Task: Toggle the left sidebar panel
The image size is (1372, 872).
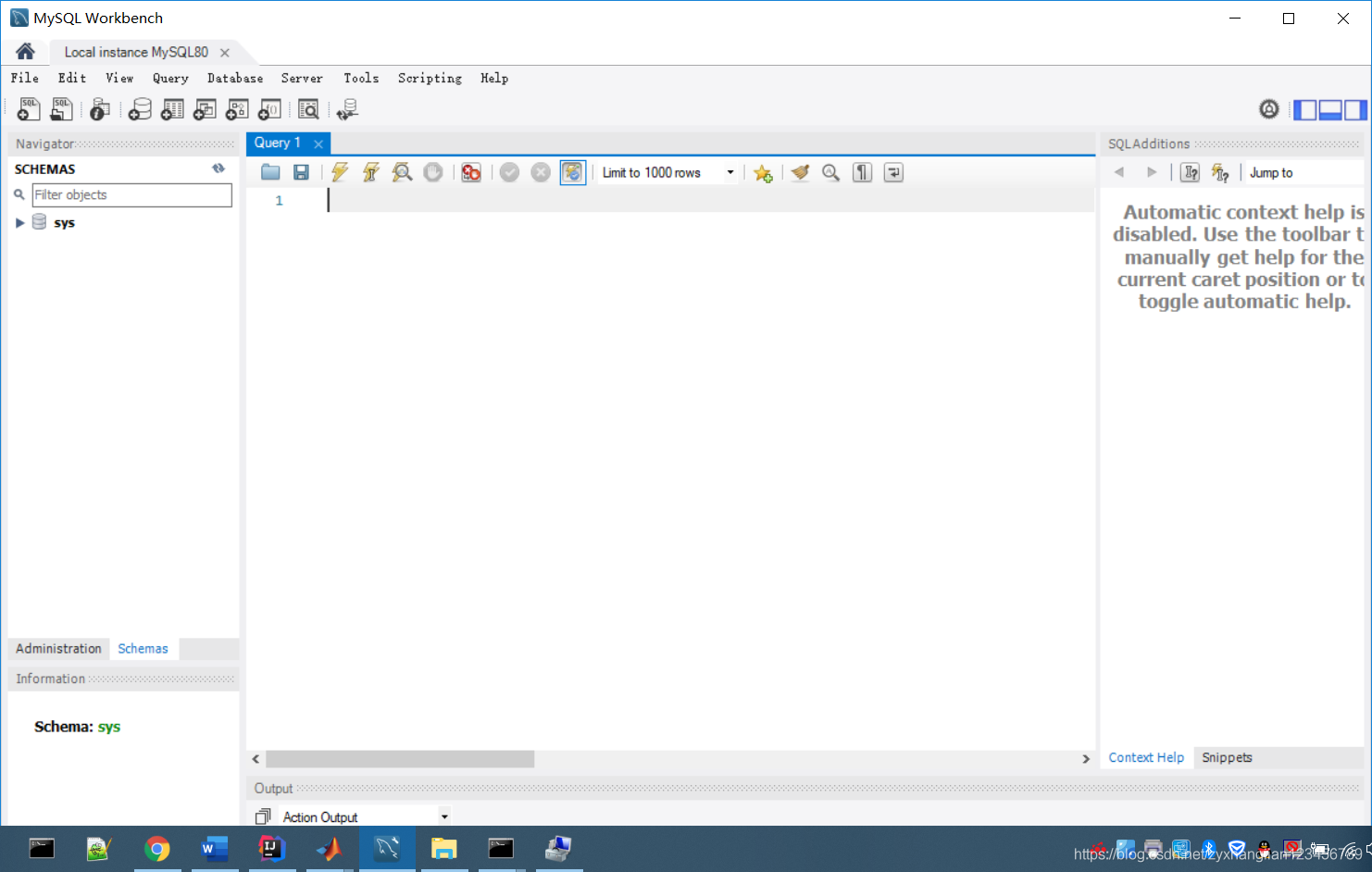Action: (x=1304, y=110)
